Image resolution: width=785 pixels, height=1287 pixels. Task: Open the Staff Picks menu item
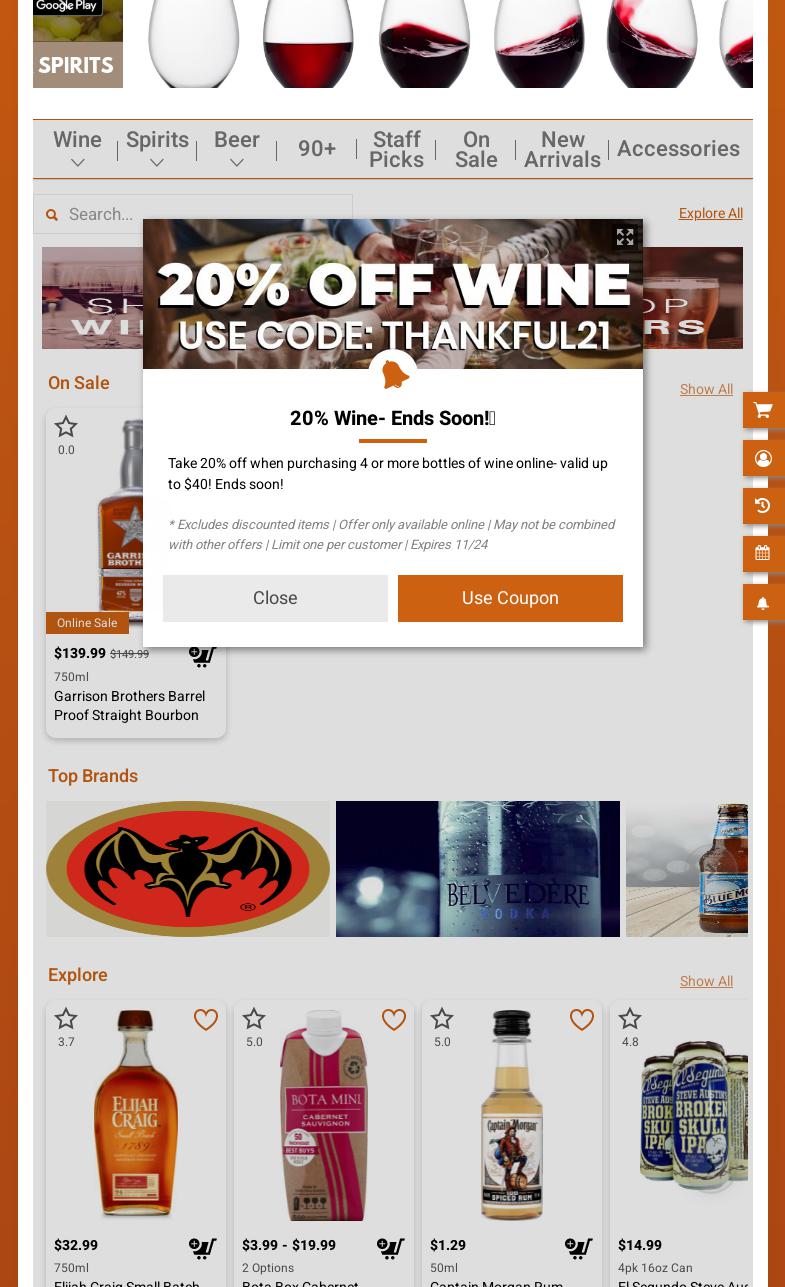(x=396, y=150)
